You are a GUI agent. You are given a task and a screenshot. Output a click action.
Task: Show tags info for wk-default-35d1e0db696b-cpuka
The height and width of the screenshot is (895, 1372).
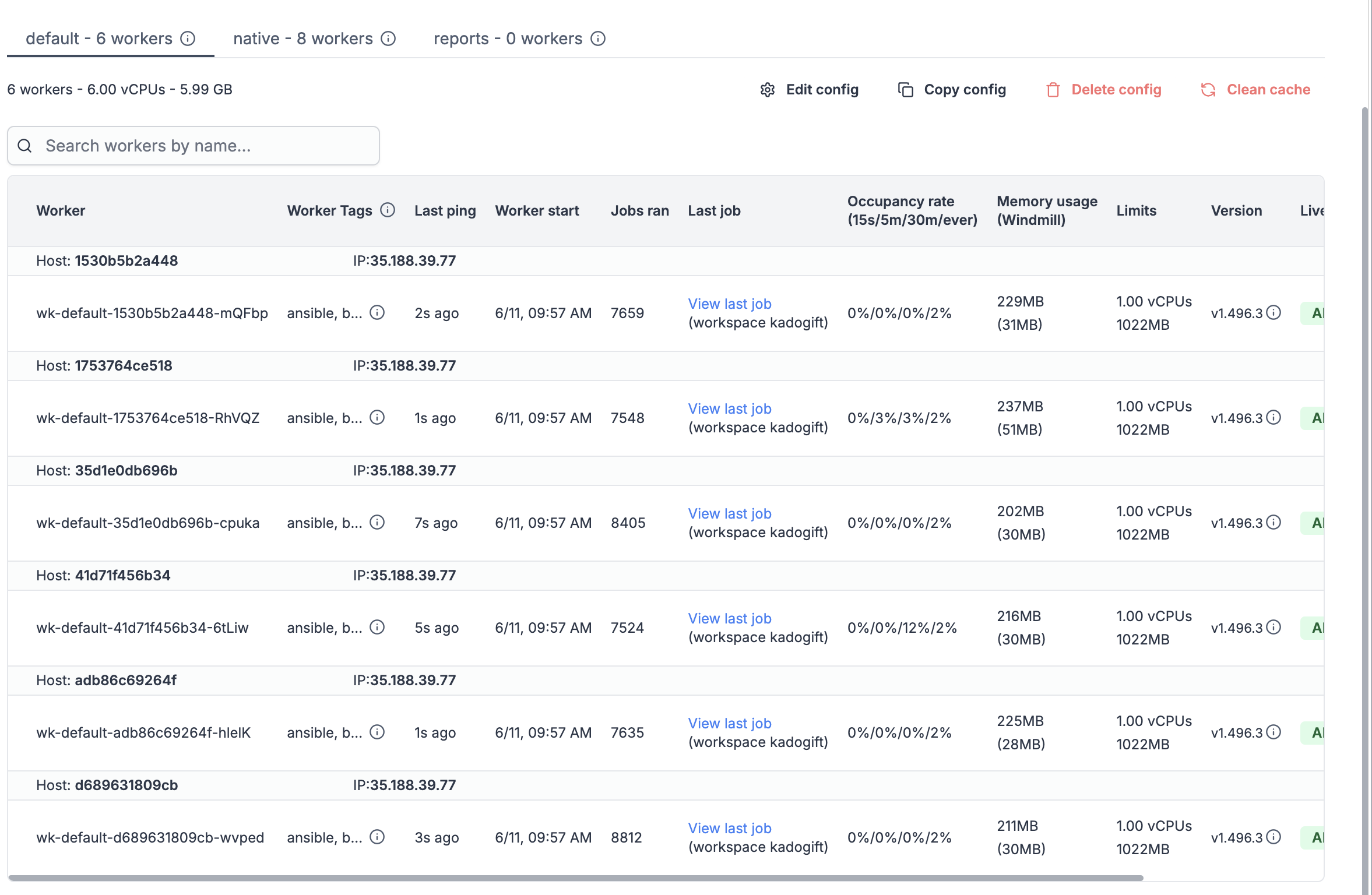click(x=377, y=523)
